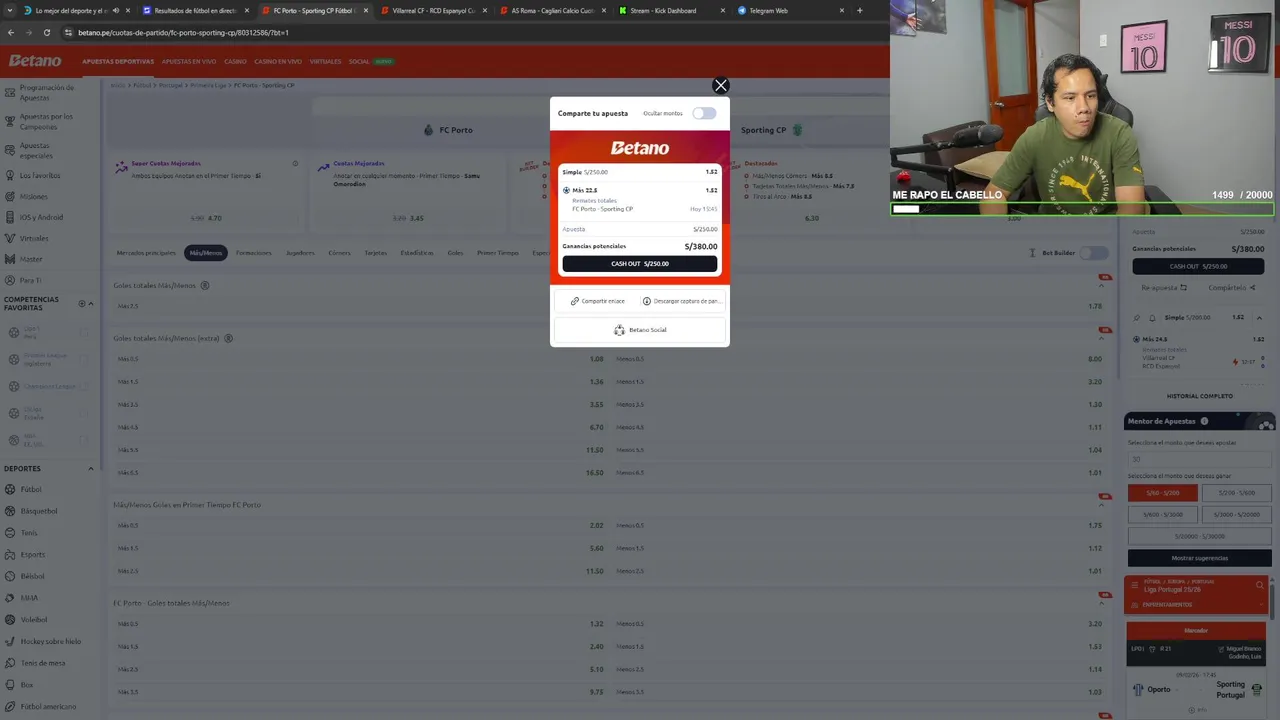This screenshot has width=1280, height=720.
Task: Switch to Villarreal CF - RCD Espanyol tab
Action: tap(433, 10)
